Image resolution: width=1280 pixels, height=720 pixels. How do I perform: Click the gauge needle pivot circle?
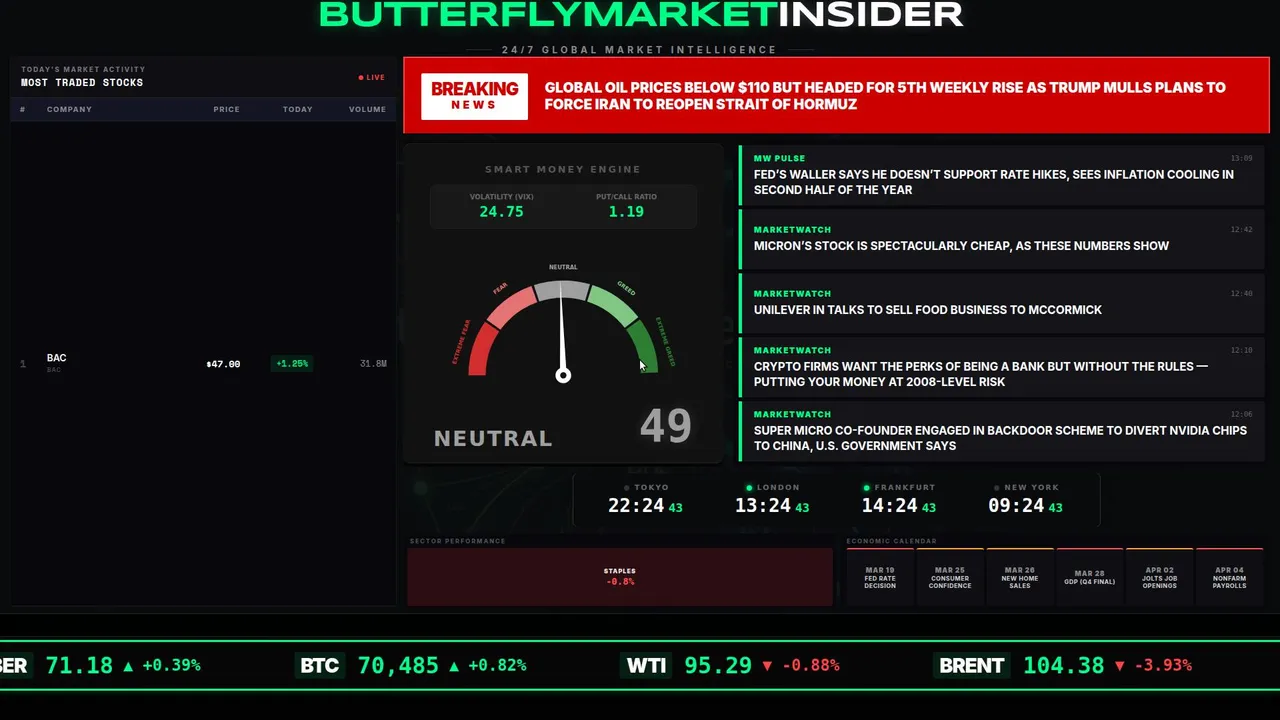coord(563,375)
